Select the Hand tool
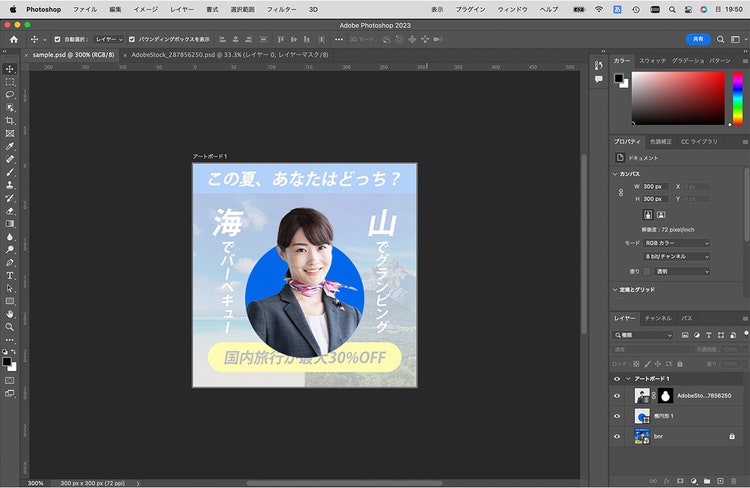 pos(10,314)
